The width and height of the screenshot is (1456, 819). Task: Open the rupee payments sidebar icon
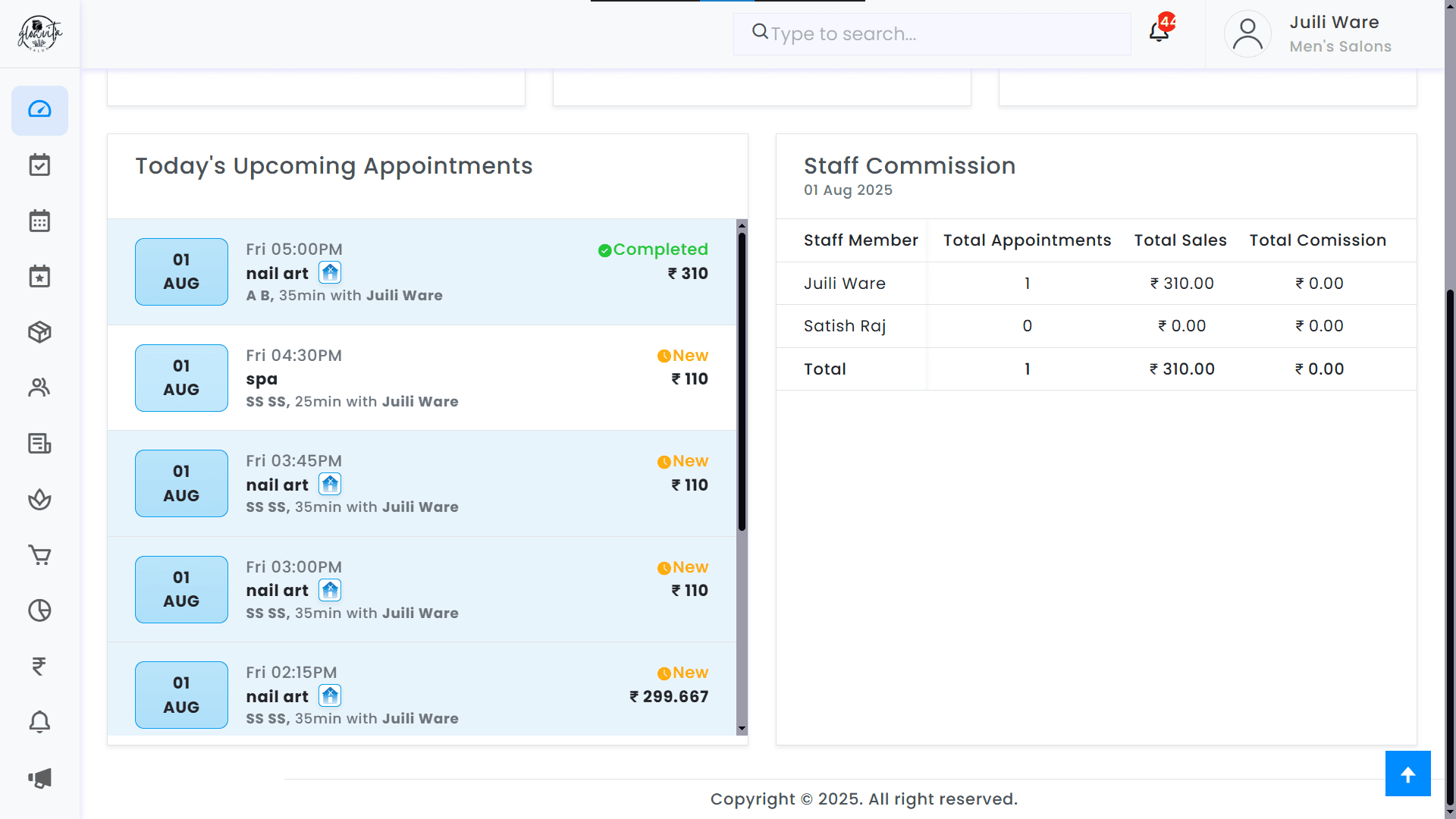[x=39, y=666]
